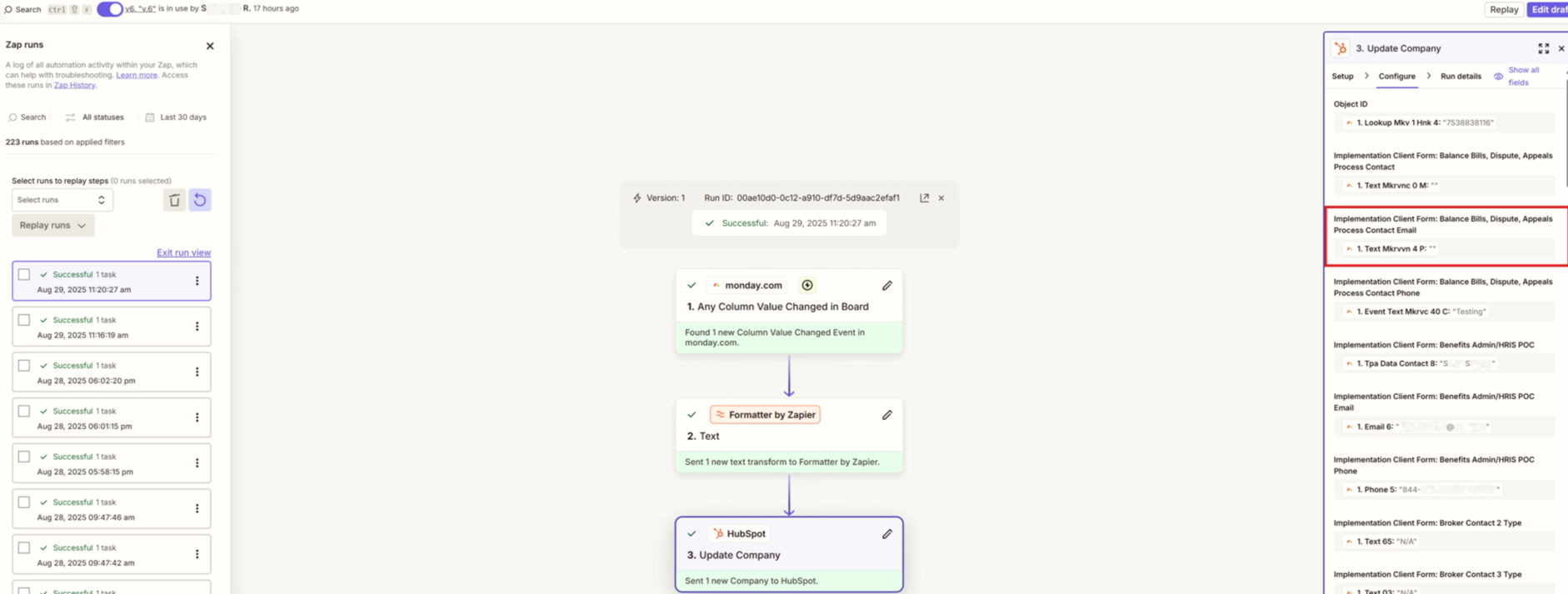
Task: Open the Select runs dropdown
Action: [x=62, y=200]
